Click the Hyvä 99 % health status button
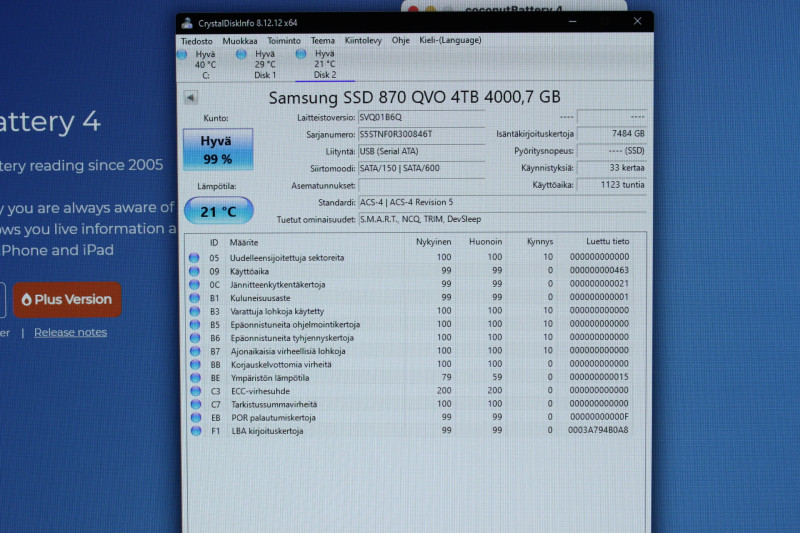 click(218, 149)
